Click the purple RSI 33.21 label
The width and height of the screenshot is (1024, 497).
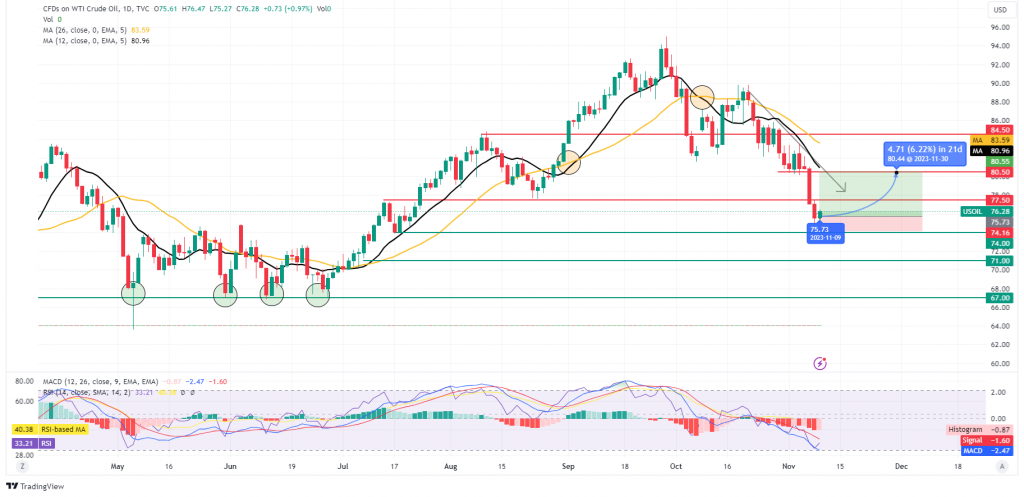[x=33, y=443]
